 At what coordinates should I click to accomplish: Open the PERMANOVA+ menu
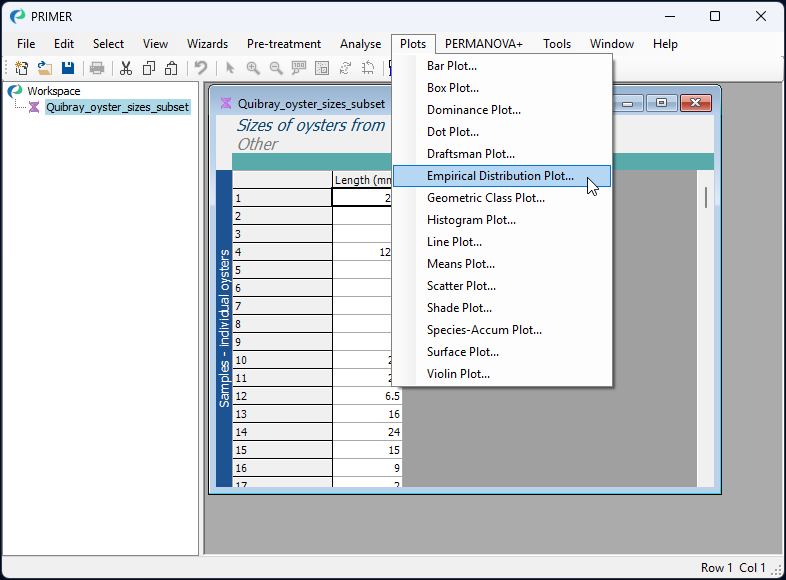(484, 44)
